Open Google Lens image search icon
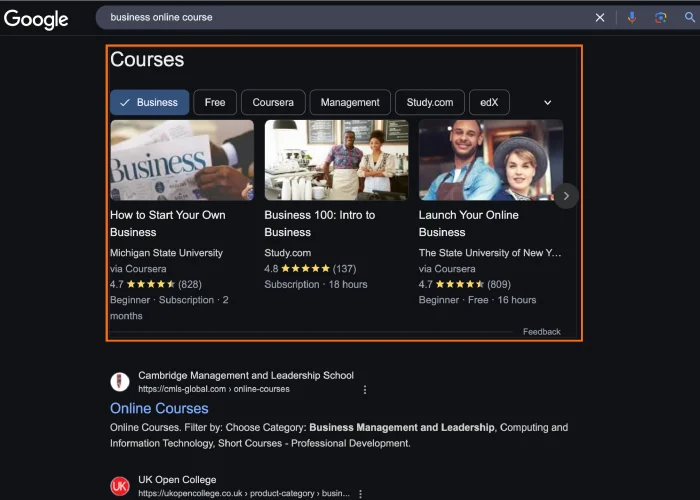This screenshot has width=700, height=500. pyautogui.click(x=660, y=17)
